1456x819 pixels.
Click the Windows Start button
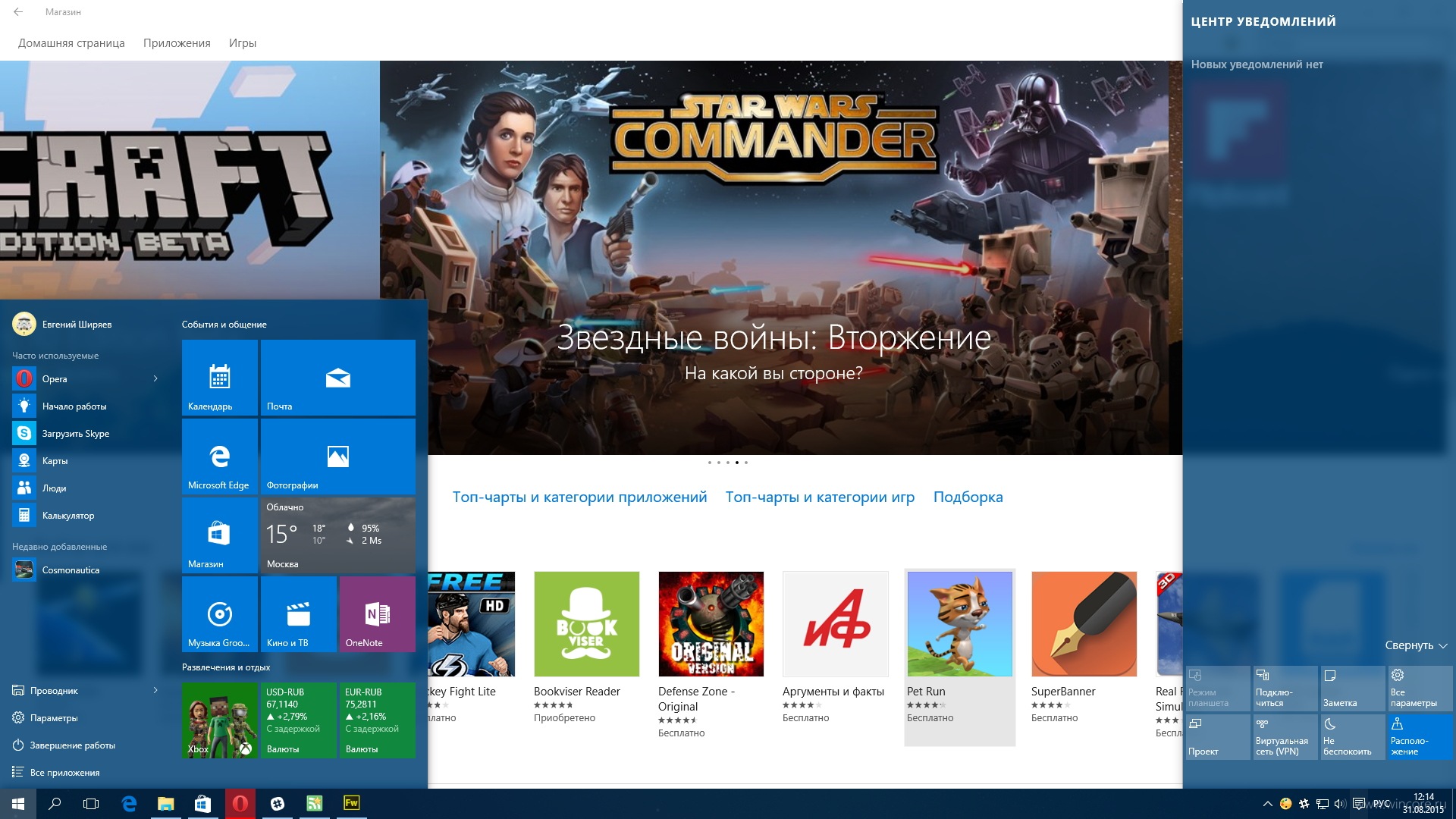coord(18,804)
